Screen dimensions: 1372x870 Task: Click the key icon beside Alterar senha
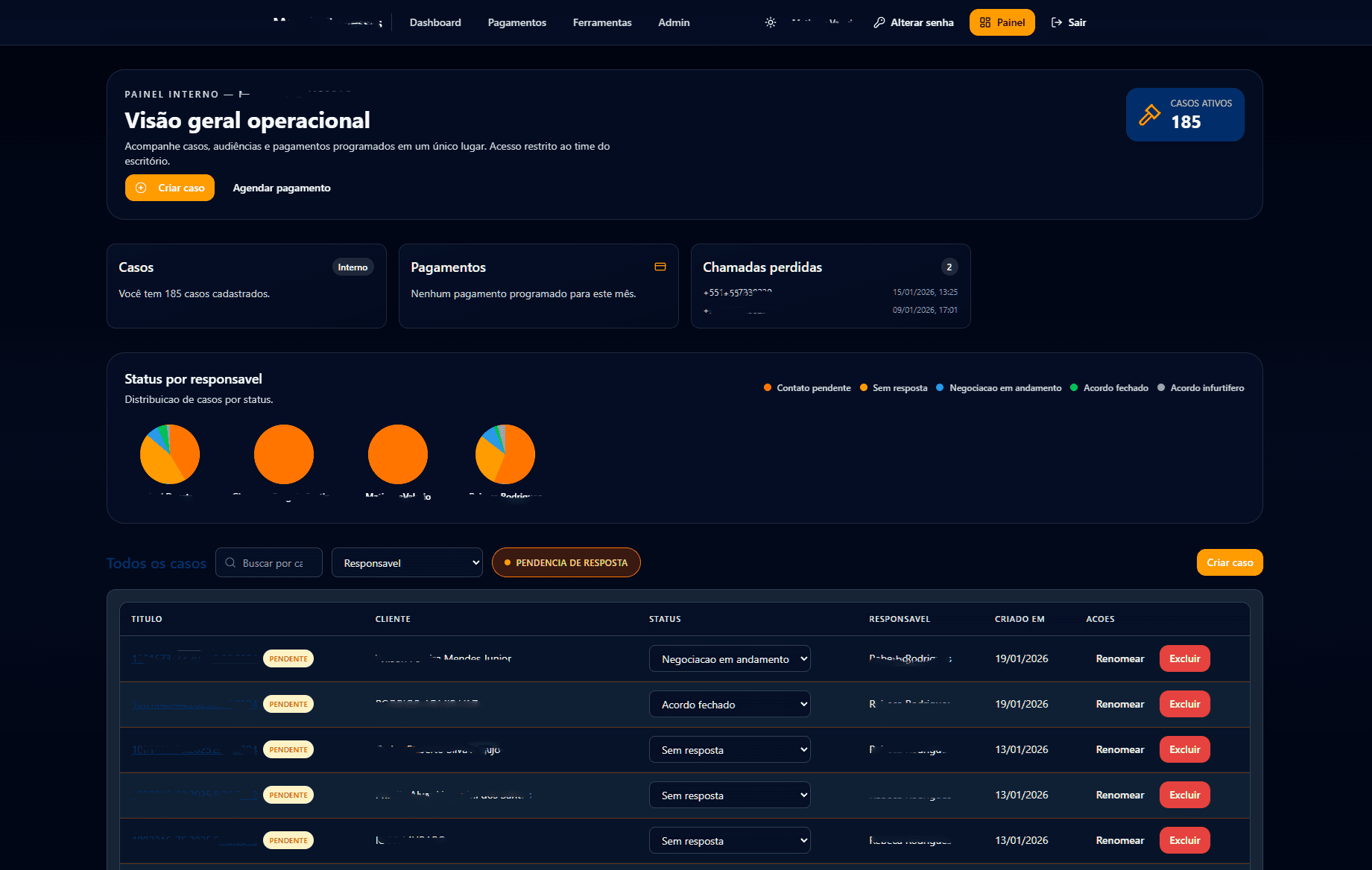tap(879, 22)
